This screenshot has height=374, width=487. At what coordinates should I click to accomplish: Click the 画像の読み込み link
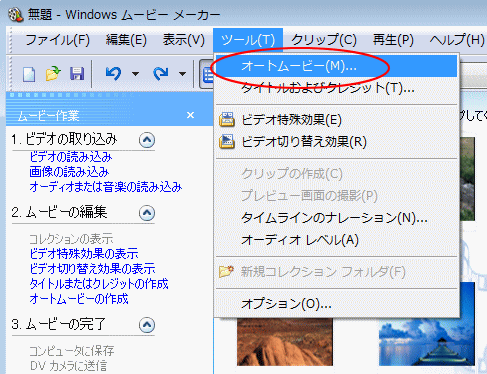[69, 172]
